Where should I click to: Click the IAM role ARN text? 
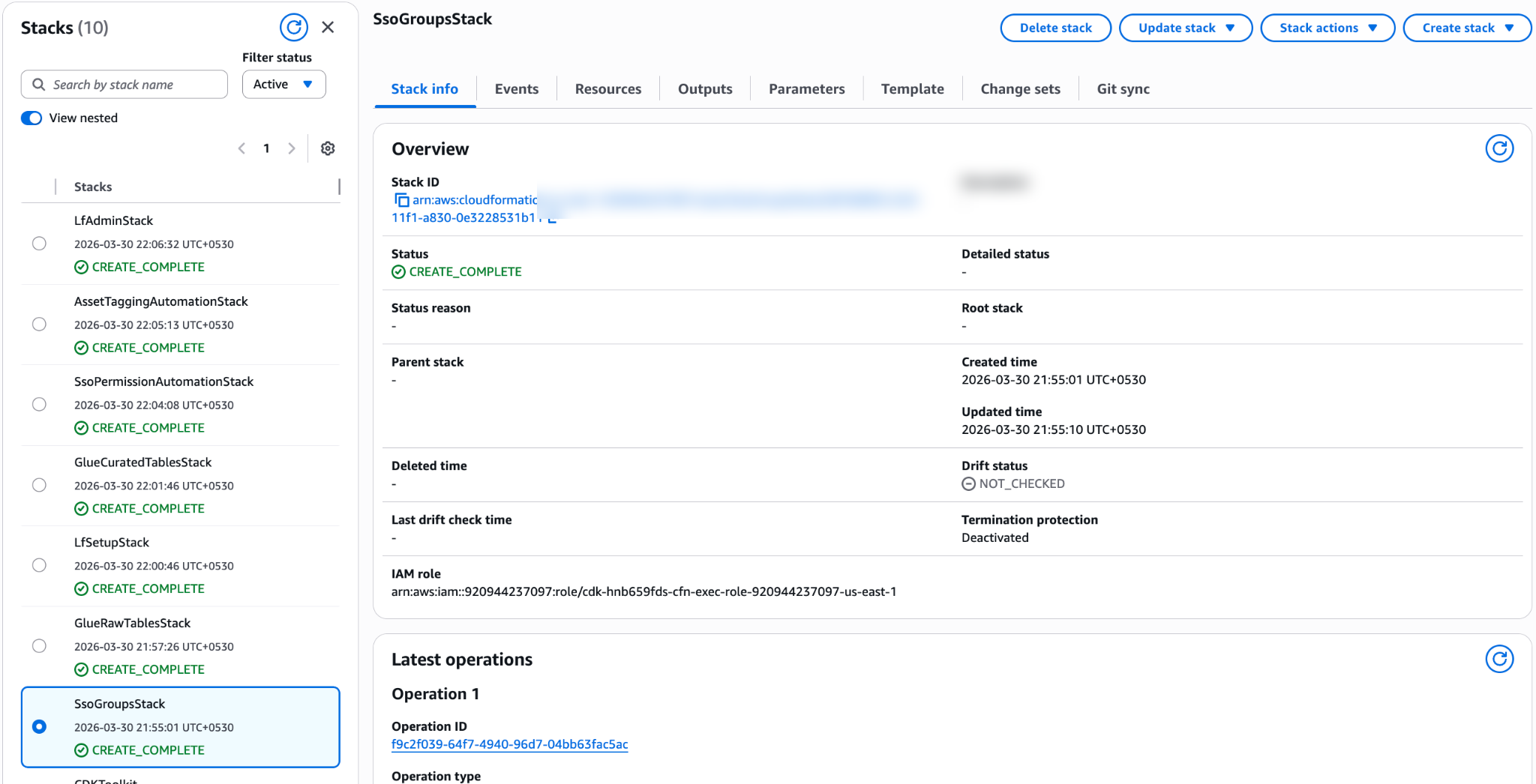(643, 592)
